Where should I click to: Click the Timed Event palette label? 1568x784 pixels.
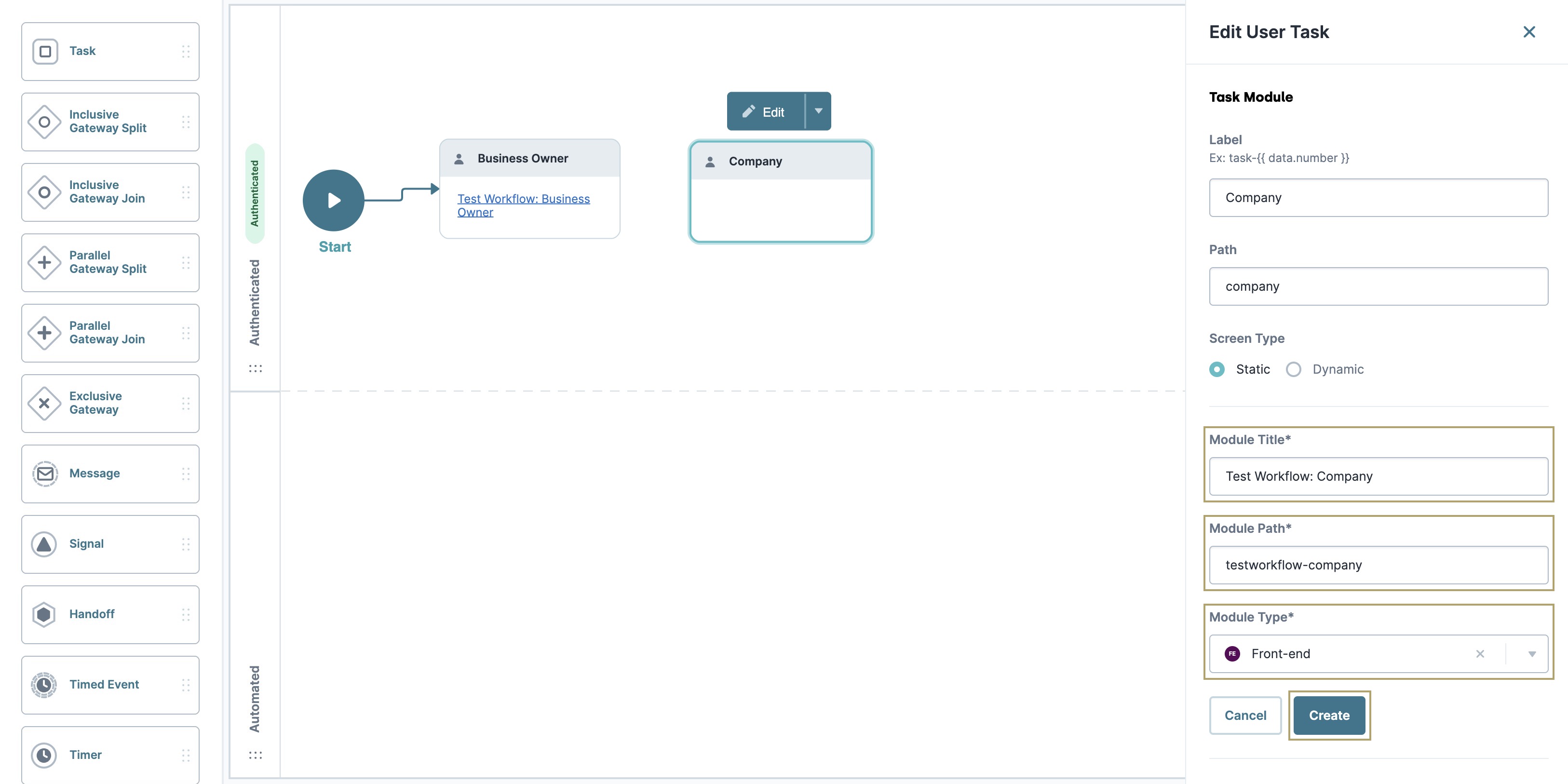[x=104, y=684]
